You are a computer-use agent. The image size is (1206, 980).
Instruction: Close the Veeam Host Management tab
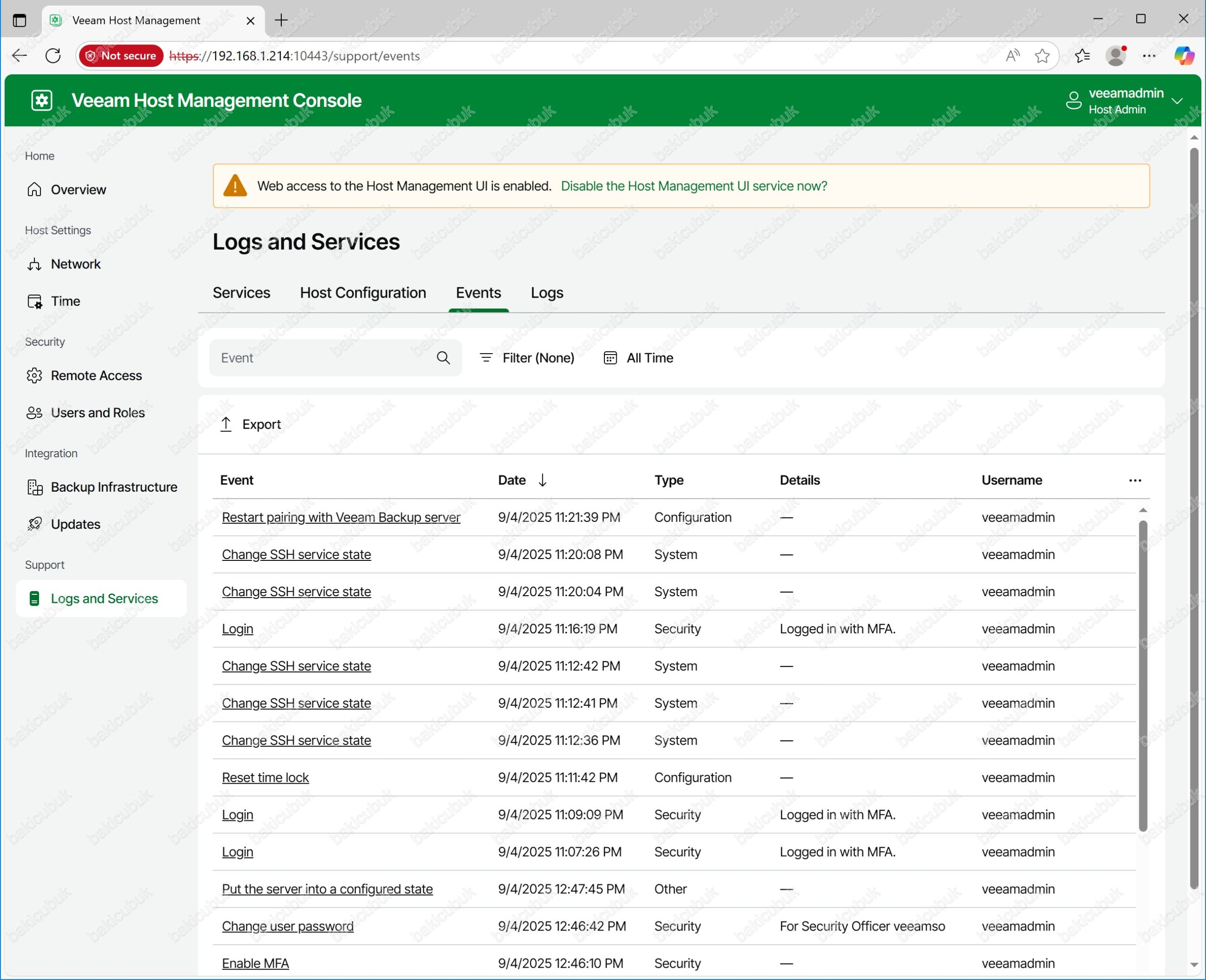pos(251,20)
